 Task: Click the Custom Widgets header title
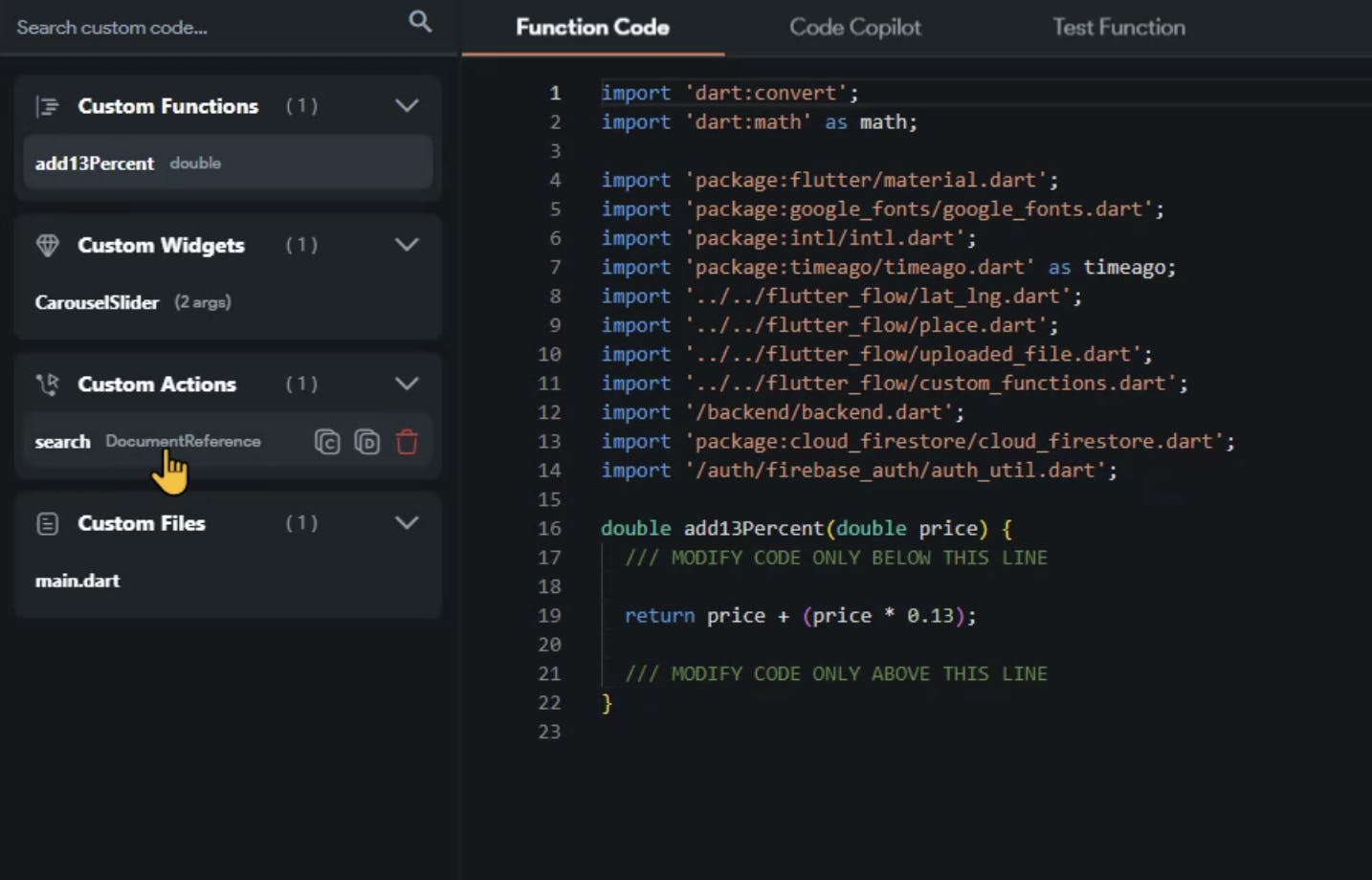[x=161, y=245]
